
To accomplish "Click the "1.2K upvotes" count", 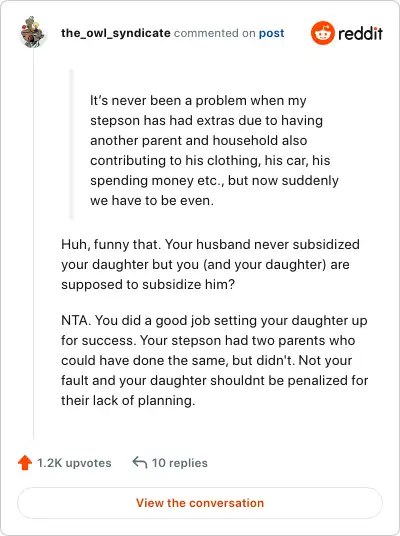I will coord(74,463).
